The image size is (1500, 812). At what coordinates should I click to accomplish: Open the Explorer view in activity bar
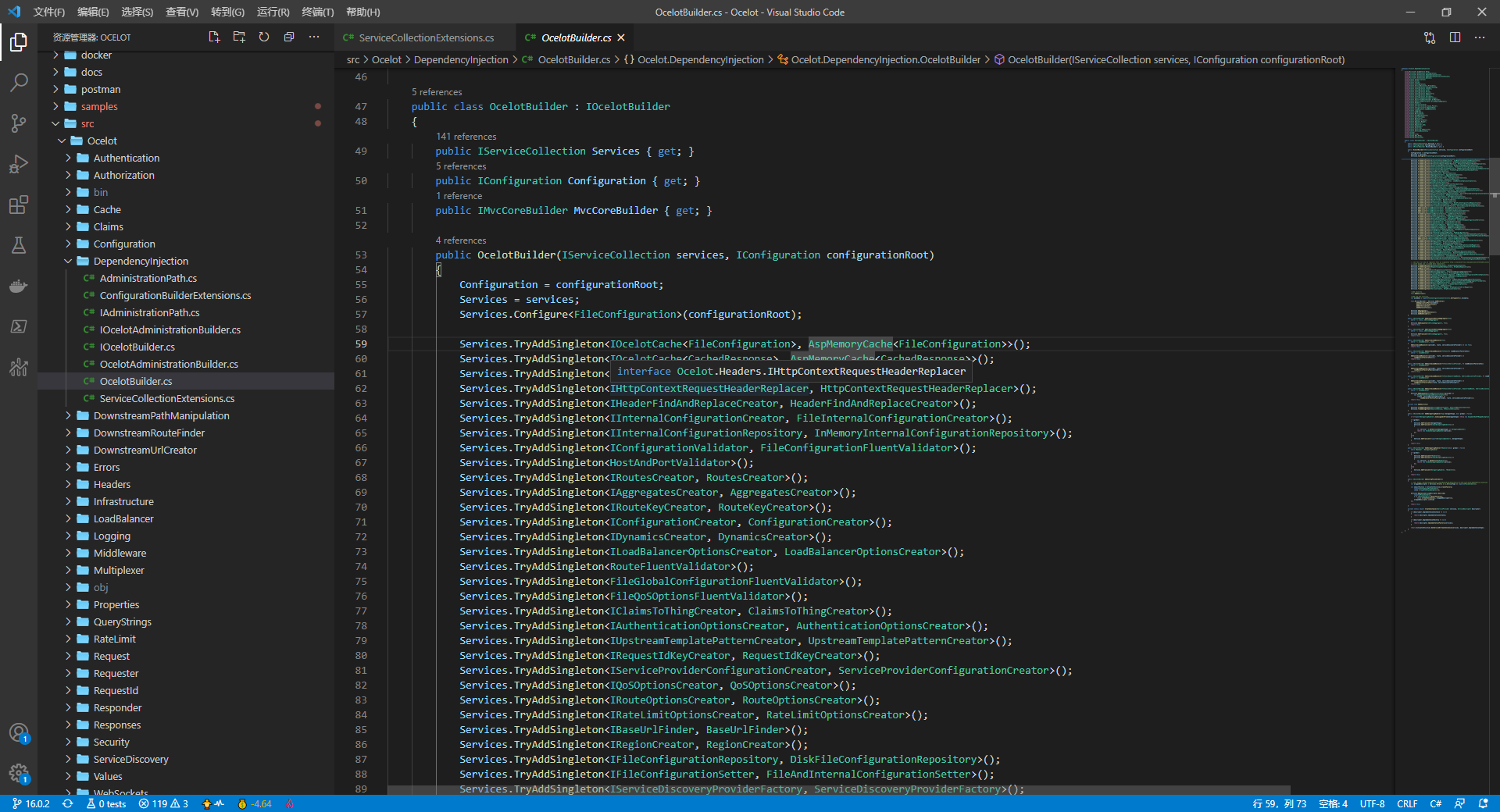(19, 42)
